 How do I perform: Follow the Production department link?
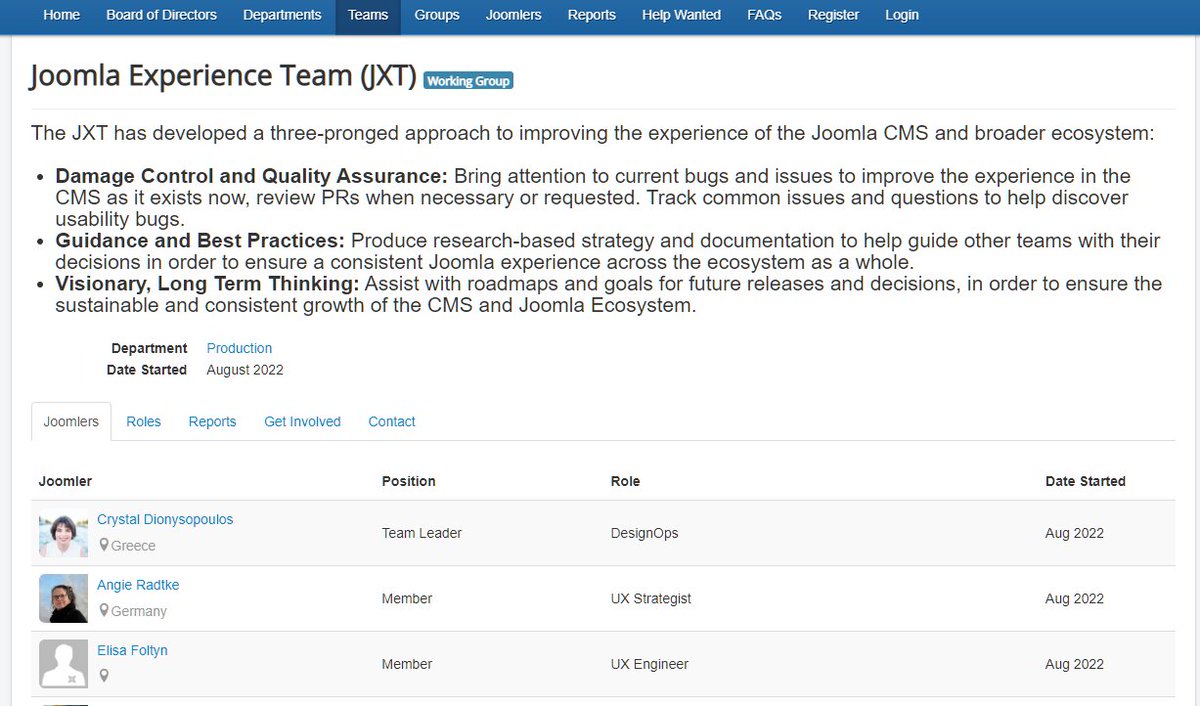239,348
